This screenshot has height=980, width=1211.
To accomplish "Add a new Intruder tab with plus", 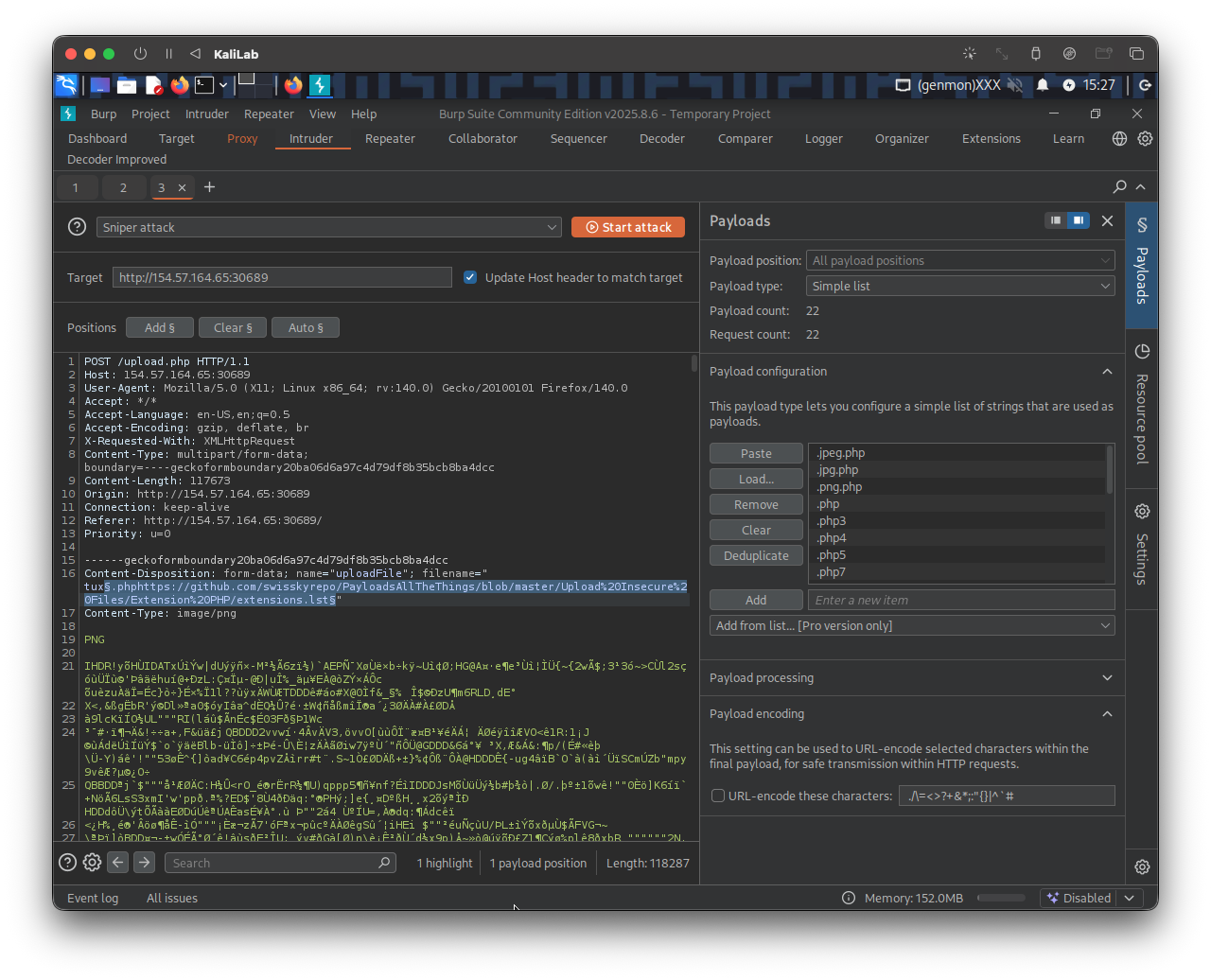I will [210, 187].
